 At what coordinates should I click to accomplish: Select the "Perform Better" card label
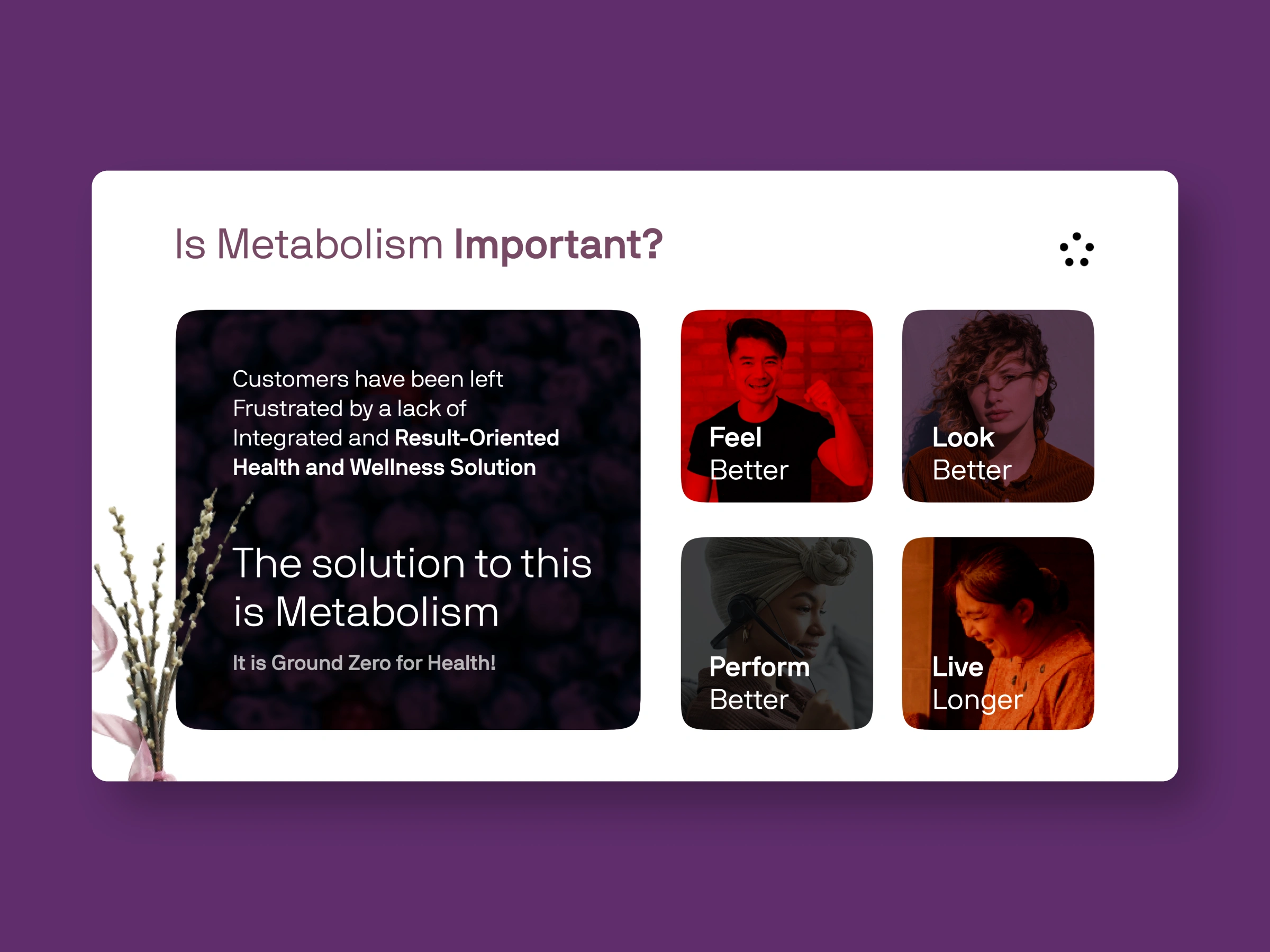click(x=758, y=683)
